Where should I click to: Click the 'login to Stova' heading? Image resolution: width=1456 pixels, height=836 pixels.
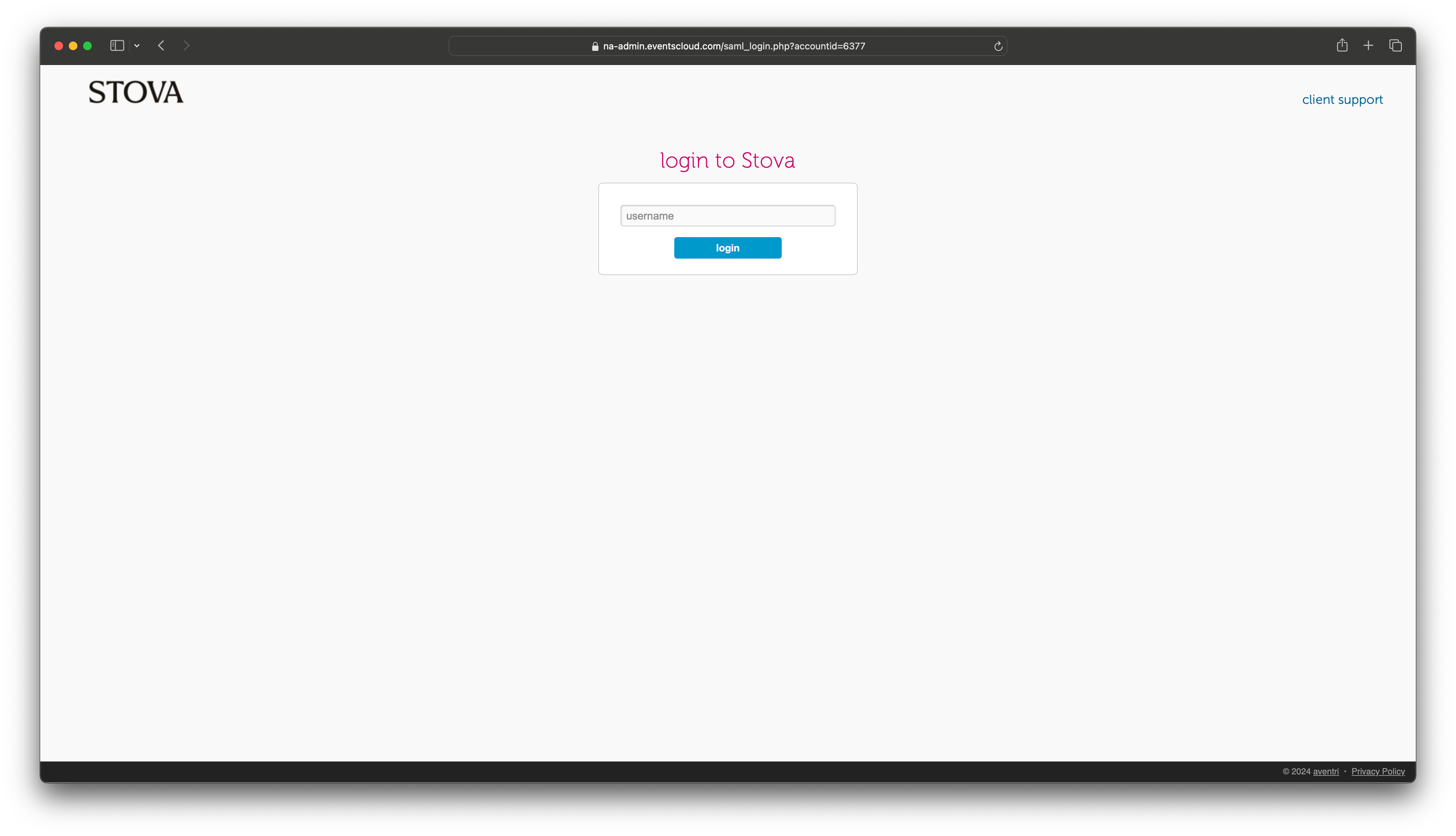point(727,161)
